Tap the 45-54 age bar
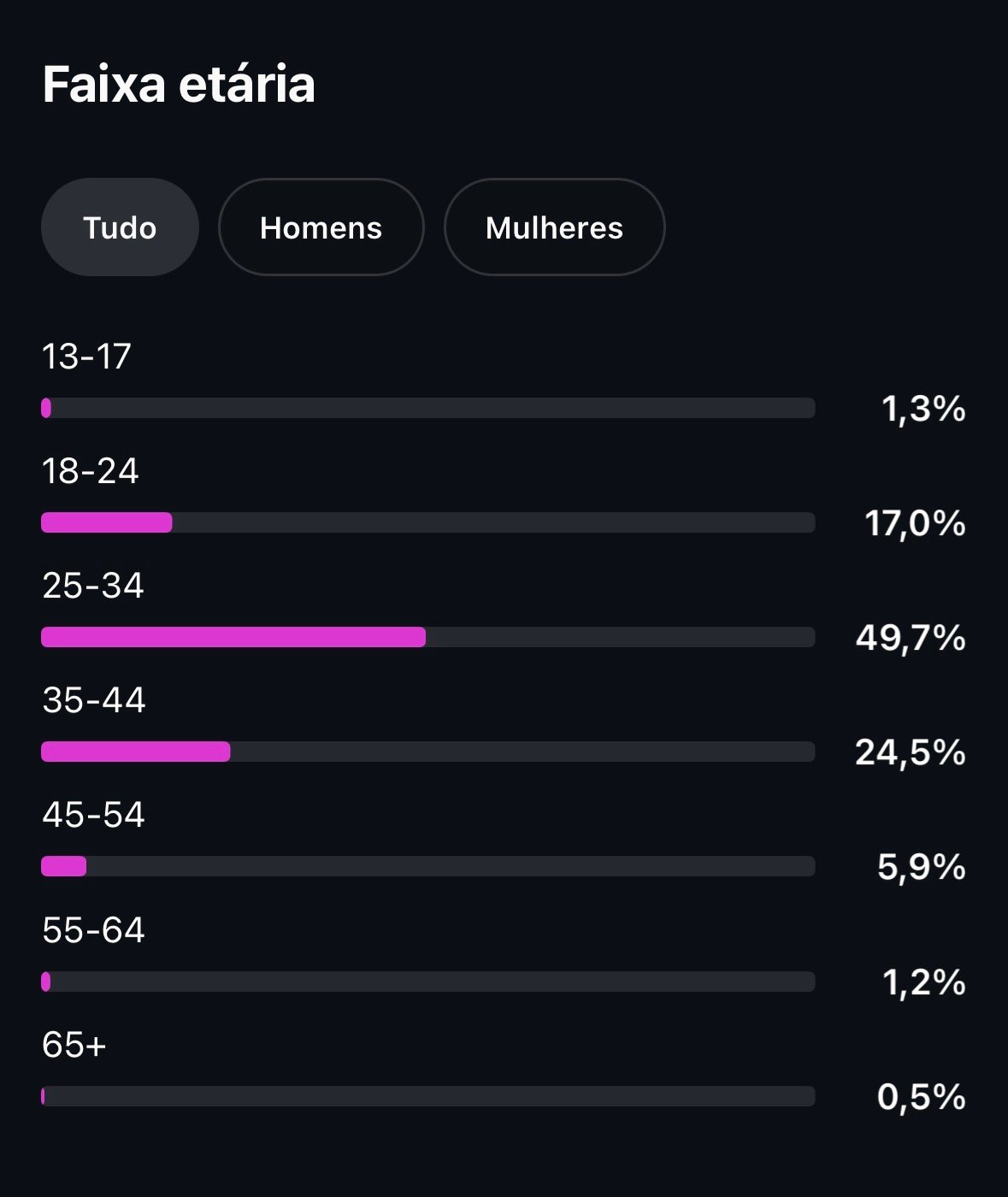Viewport: 1008px width, 1197px height. (427, 866)
